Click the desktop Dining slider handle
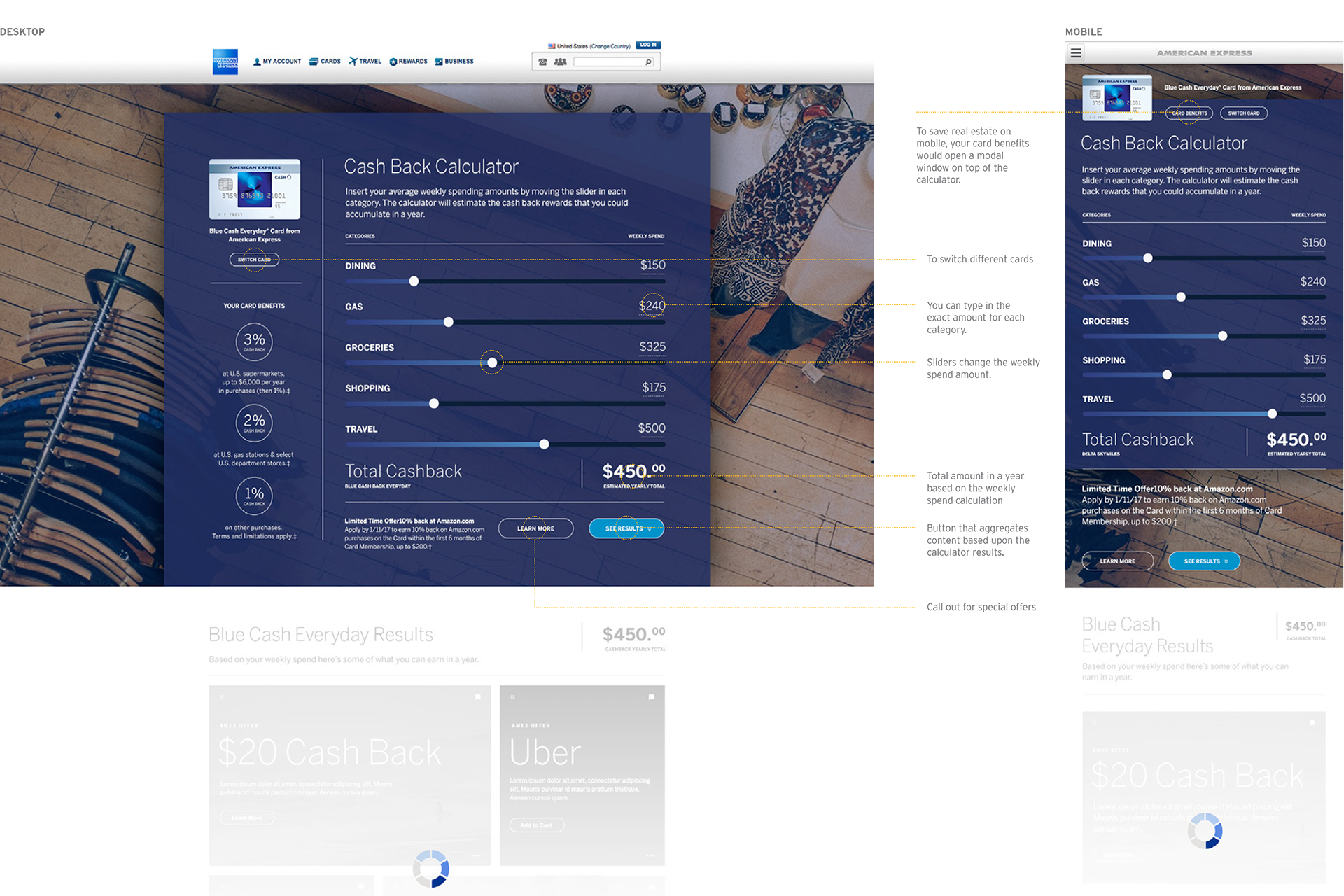The width and height of the screenshot is (1344, 896). [x=414, y=281]
